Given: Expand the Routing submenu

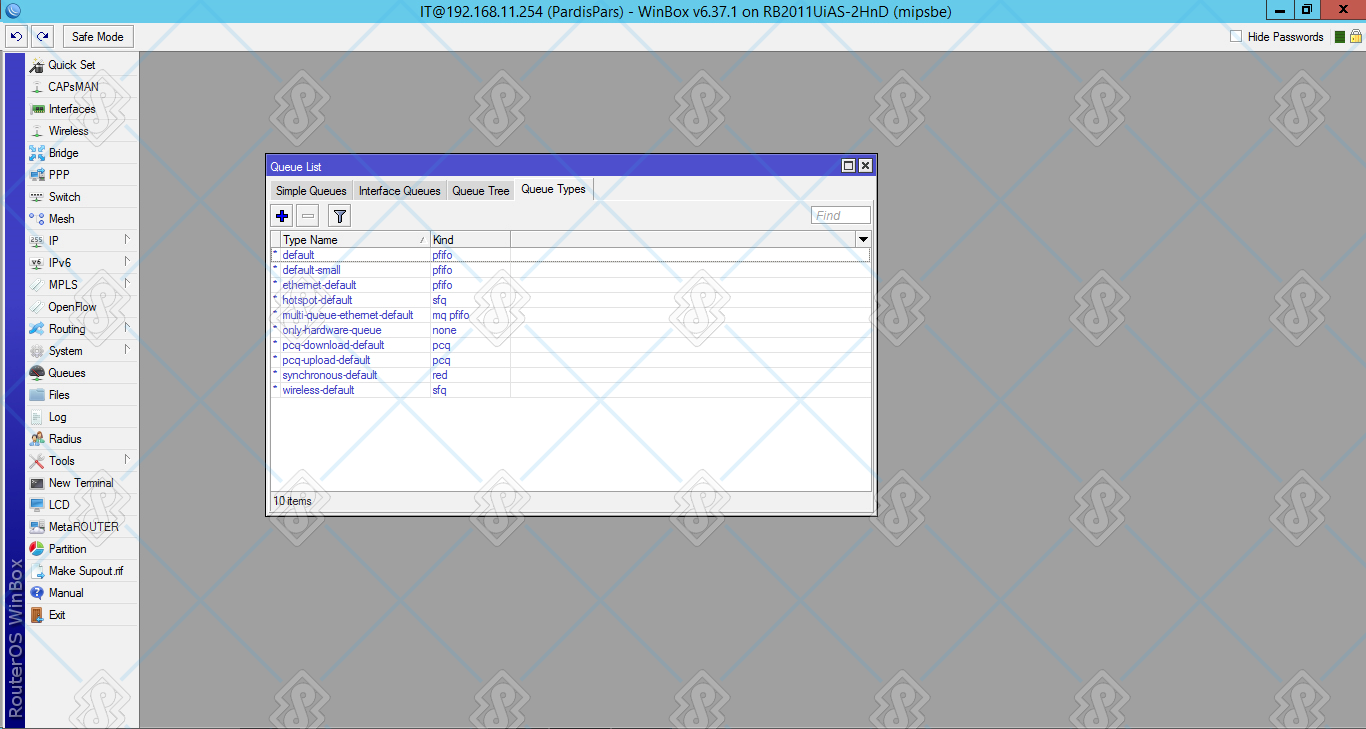Looking at the screenshot, I should click(82, 329).
